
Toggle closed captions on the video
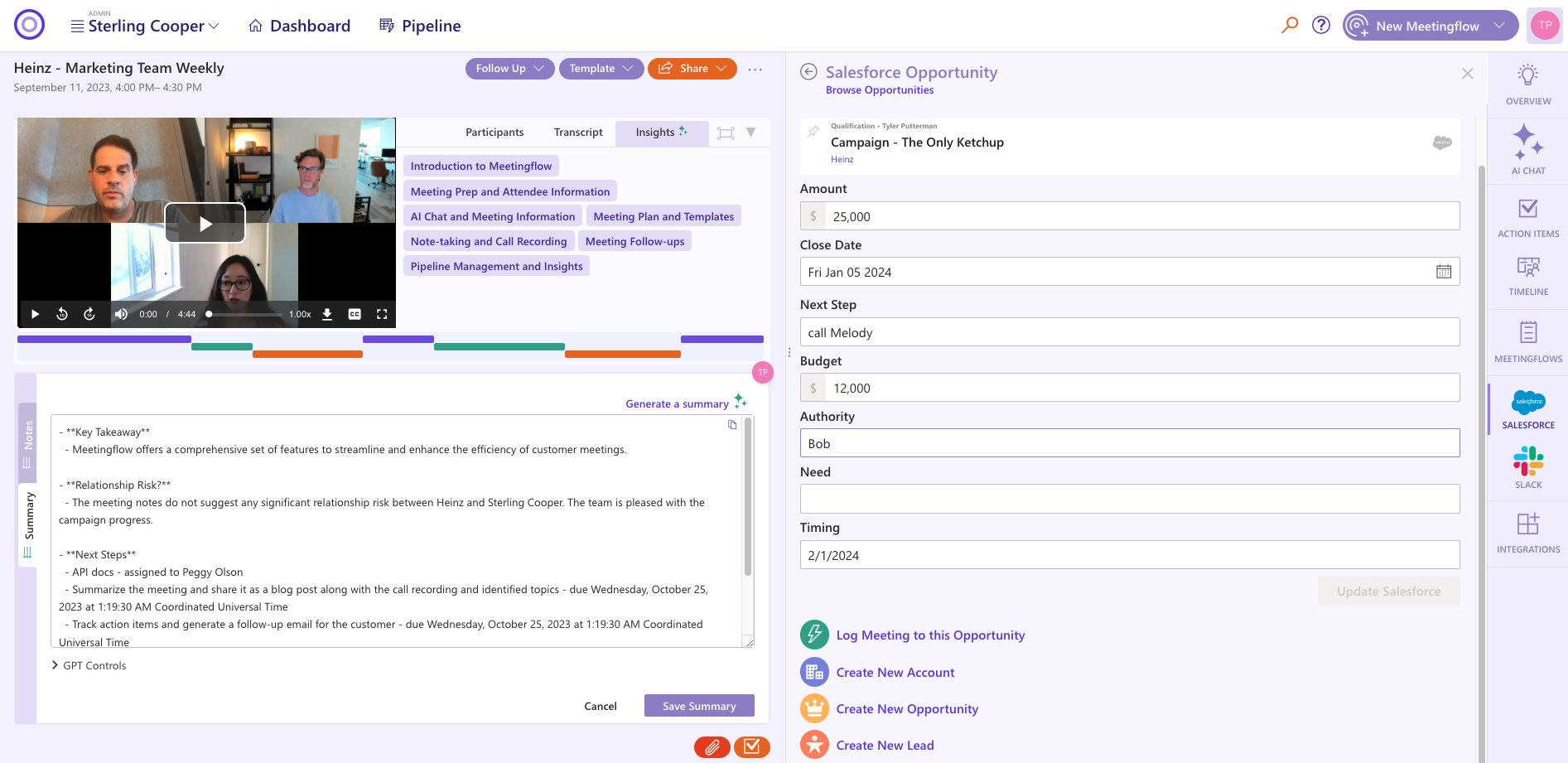(355, 314)
